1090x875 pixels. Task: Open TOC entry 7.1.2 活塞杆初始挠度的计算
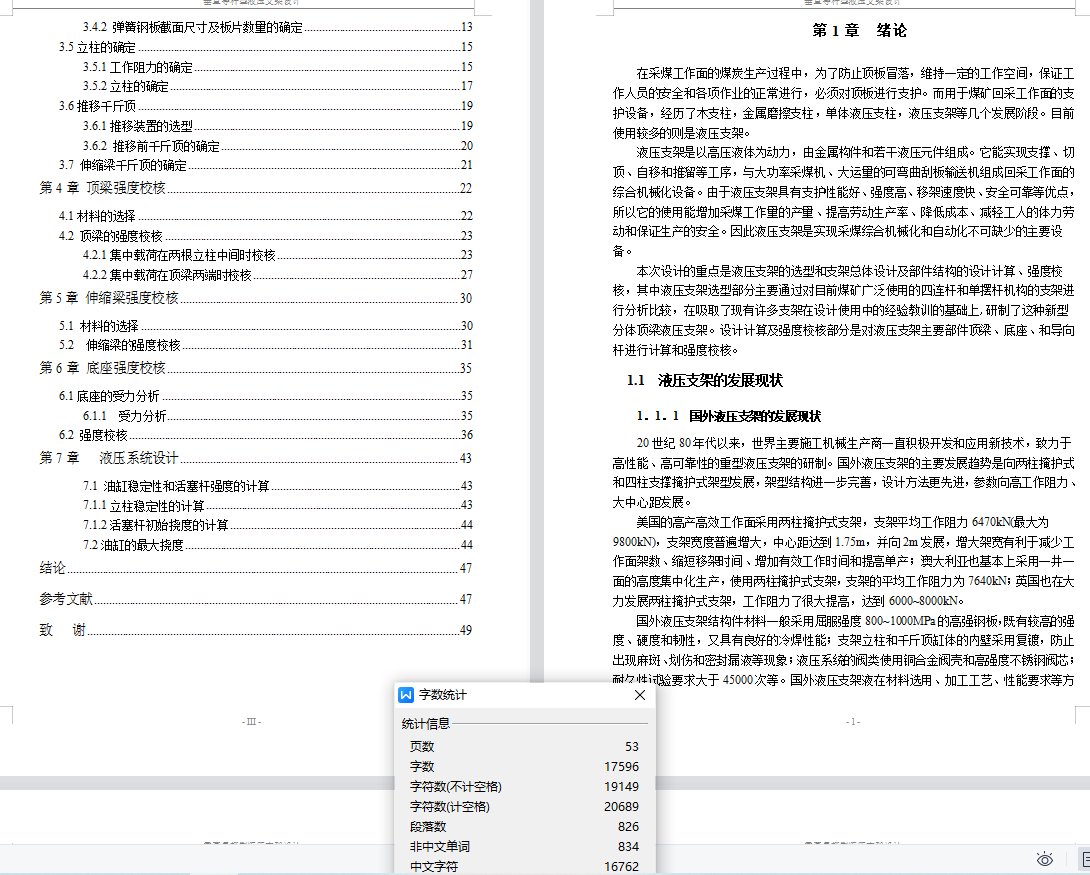[x=156, y=525]
